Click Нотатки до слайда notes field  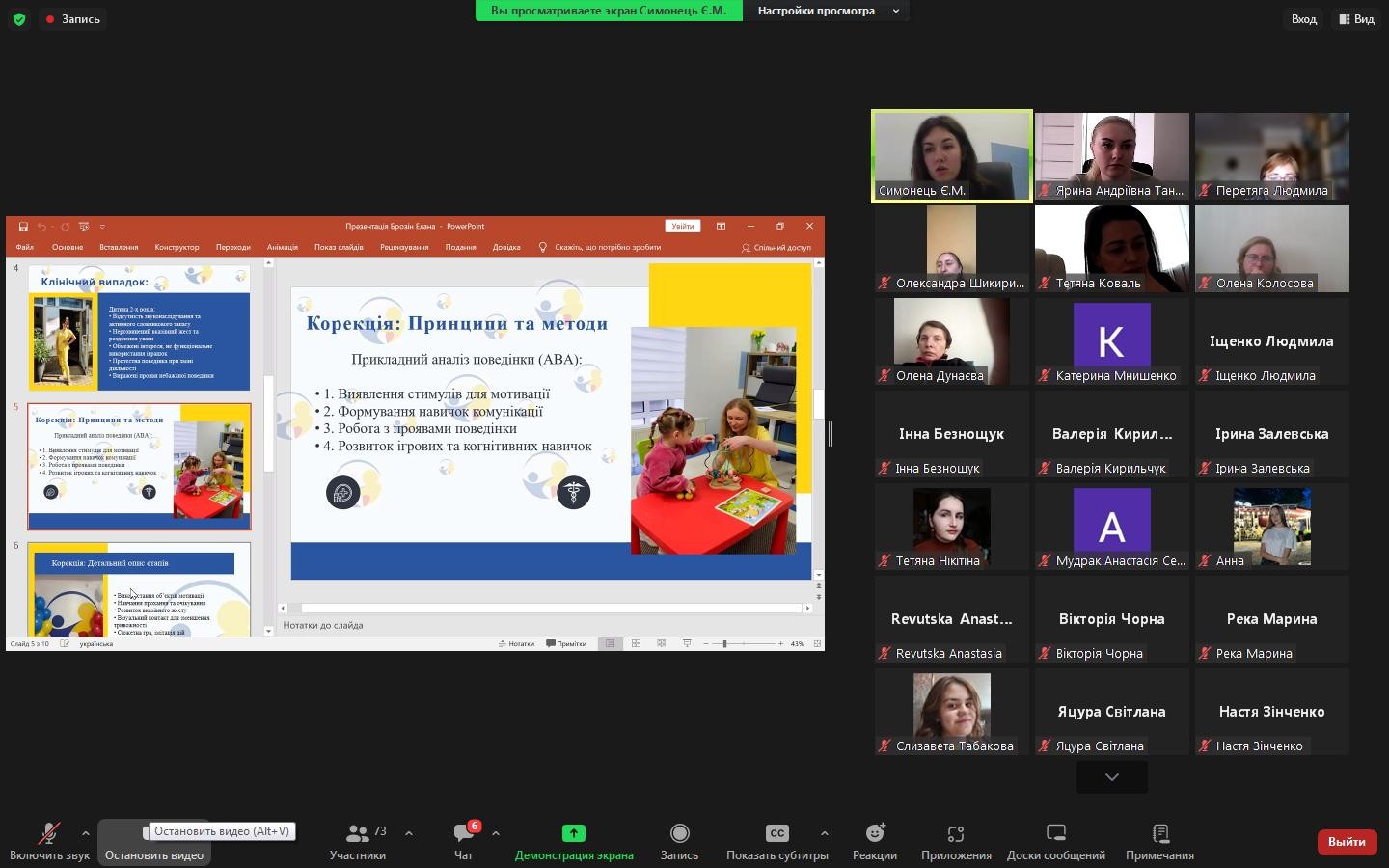(550, 625)
